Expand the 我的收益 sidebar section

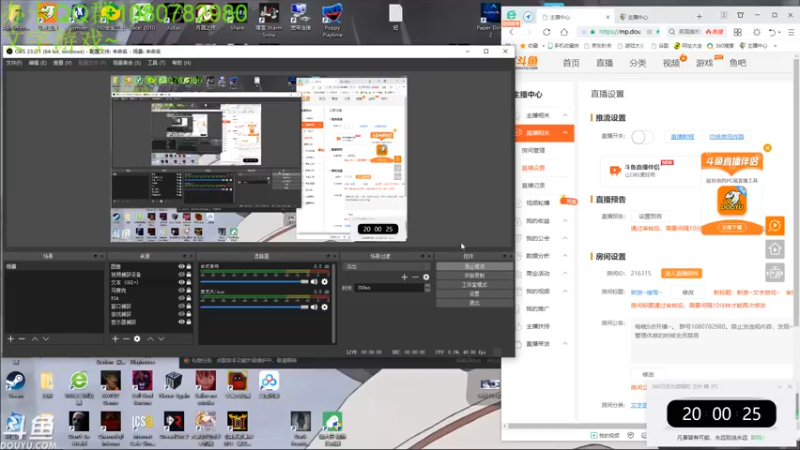point(565,221)
